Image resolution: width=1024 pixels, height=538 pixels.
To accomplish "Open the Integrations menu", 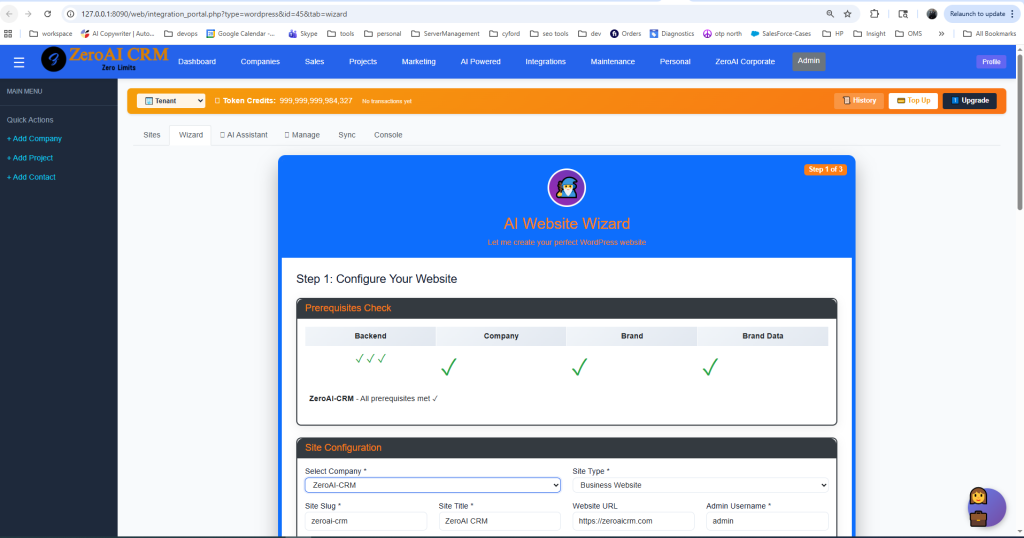I will point(545,62).
